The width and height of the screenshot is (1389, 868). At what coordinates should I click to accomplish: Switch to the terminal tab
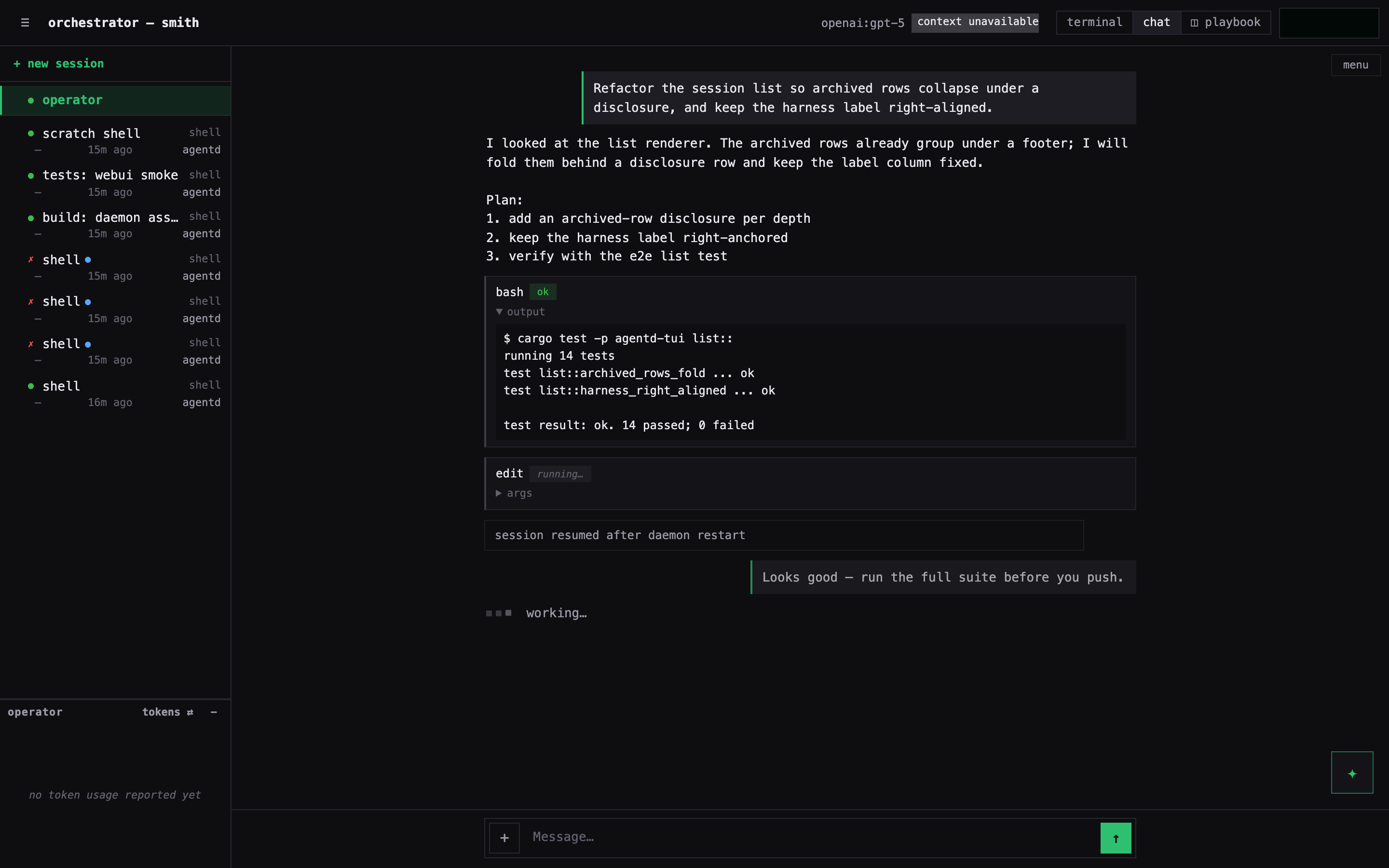1094,22
